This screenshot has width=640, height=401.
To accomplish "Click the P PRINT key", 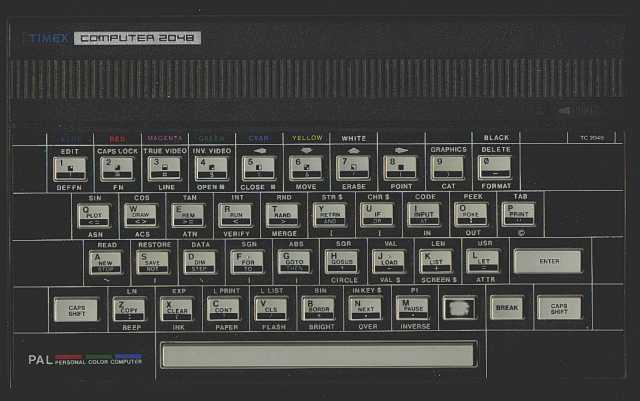I will click(518, 214).
